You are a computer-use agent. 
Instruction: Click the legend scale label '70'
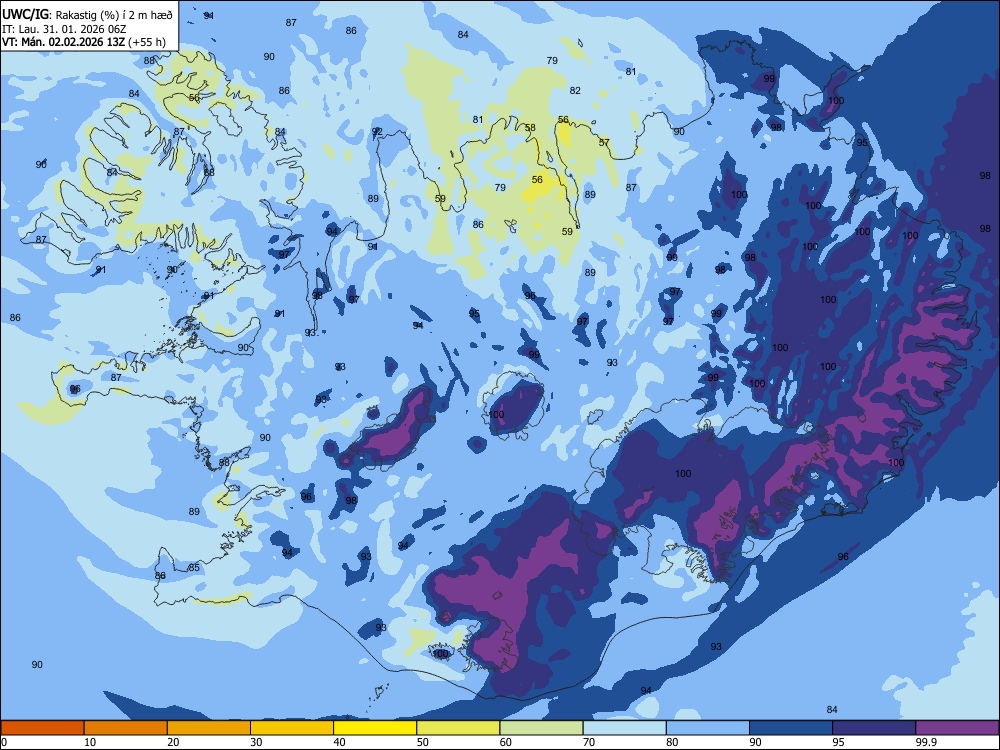[x=589, y=742]
